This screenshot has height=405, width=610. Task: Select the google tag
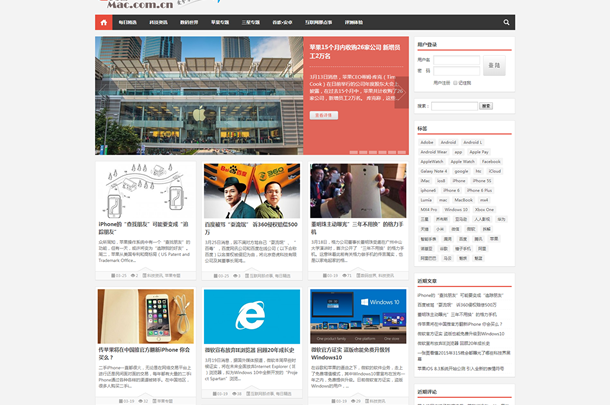click(x=461, y=171)
